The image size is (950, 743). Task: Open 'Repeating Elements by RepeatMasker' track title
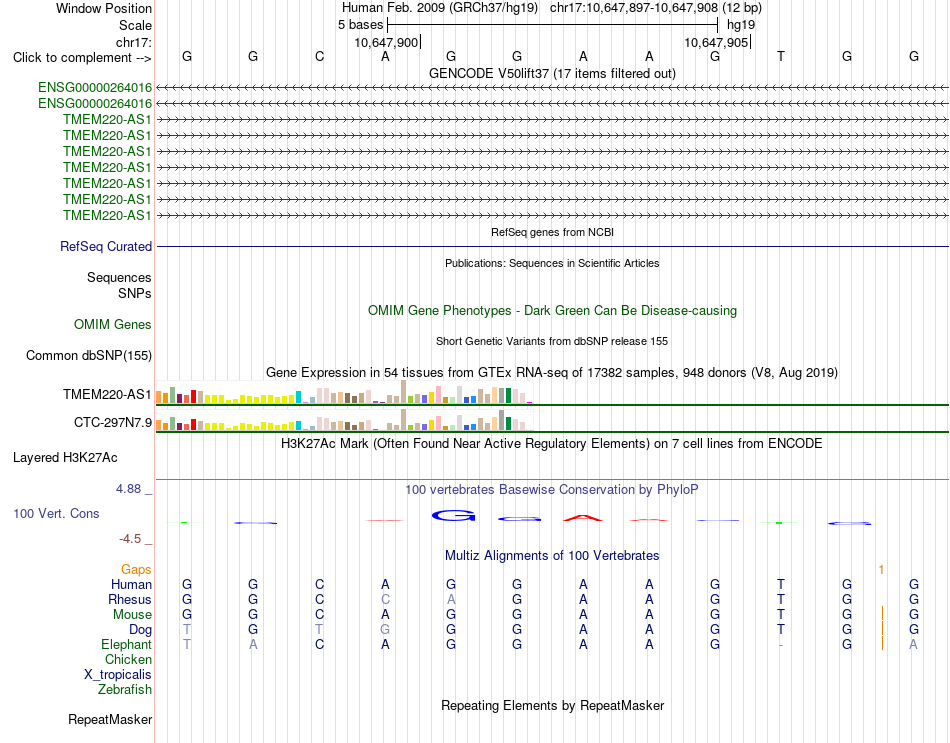[552, 706]
